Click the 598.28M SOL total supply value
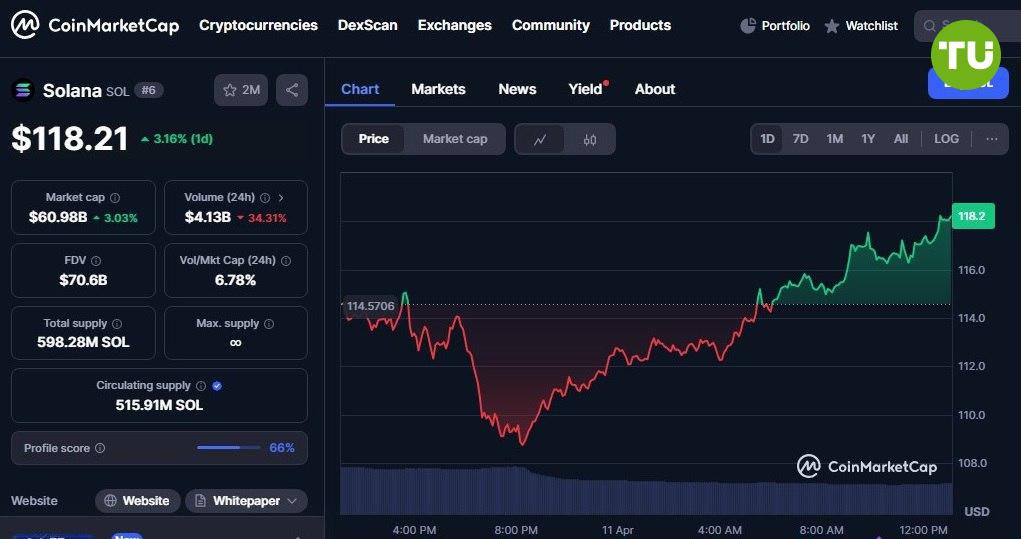The image size is (1021, 539). 83,342
